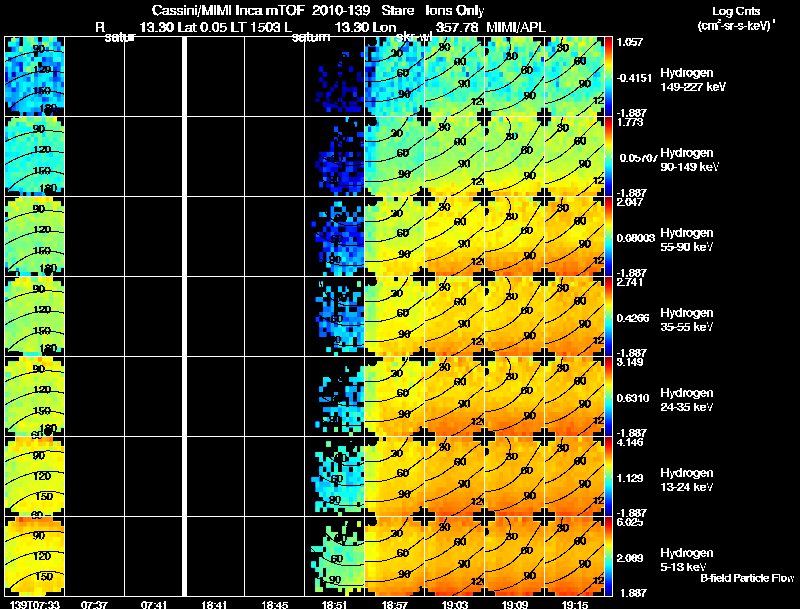Select the Hydrogen 5-13 keV panel at 07:33
The height and width of the screenshot is (609, 800).
tap(35, 556)
